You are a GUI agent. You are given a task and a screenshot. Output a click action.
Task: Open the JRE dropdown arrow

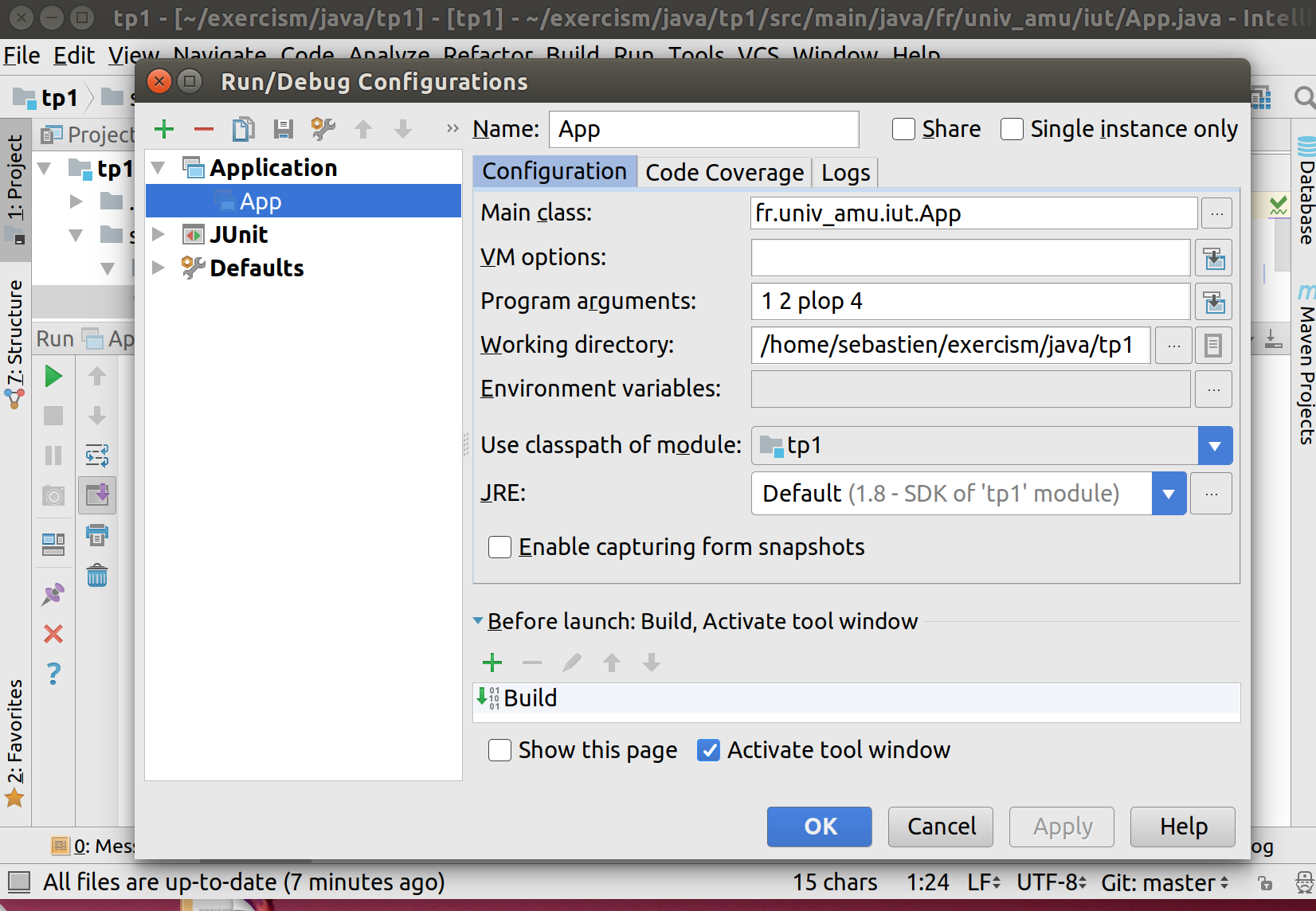[x=1169, y=494]
